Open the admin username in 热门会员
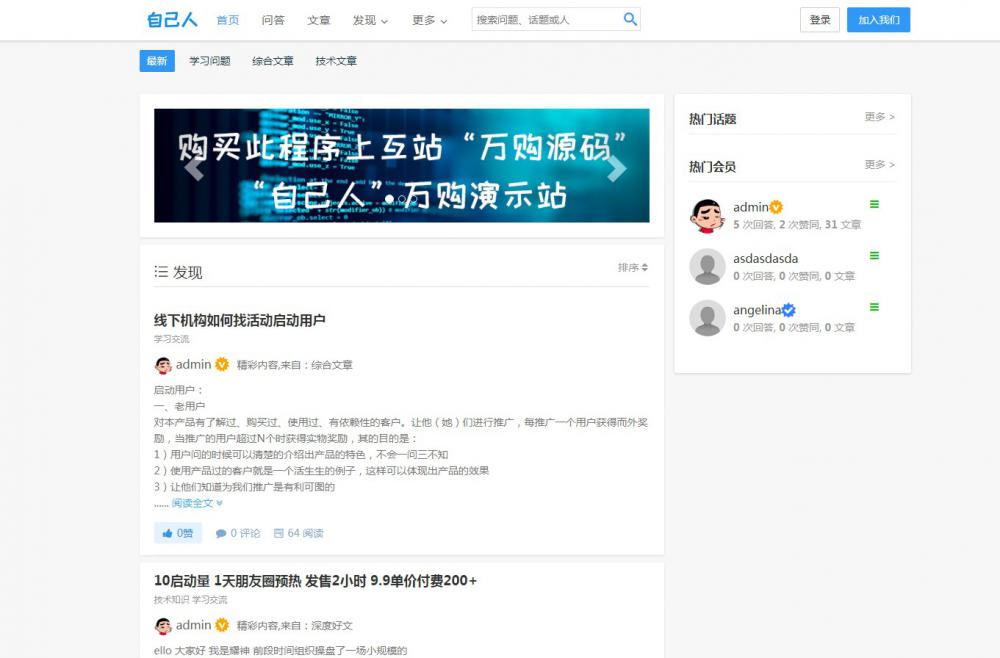 tap(751, 207)
